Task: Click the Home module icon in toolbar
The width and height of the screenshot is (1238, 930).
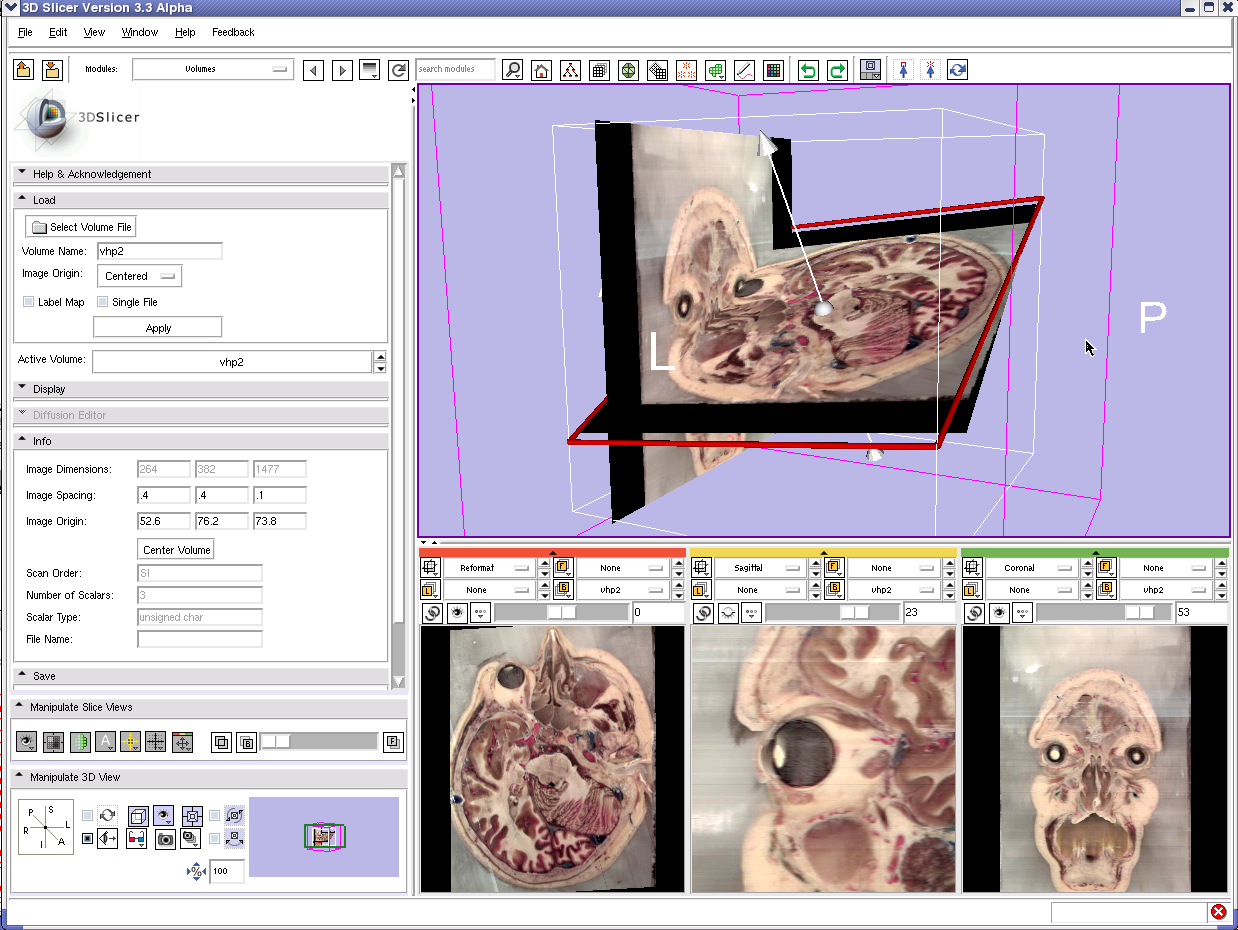Action: 541,70
